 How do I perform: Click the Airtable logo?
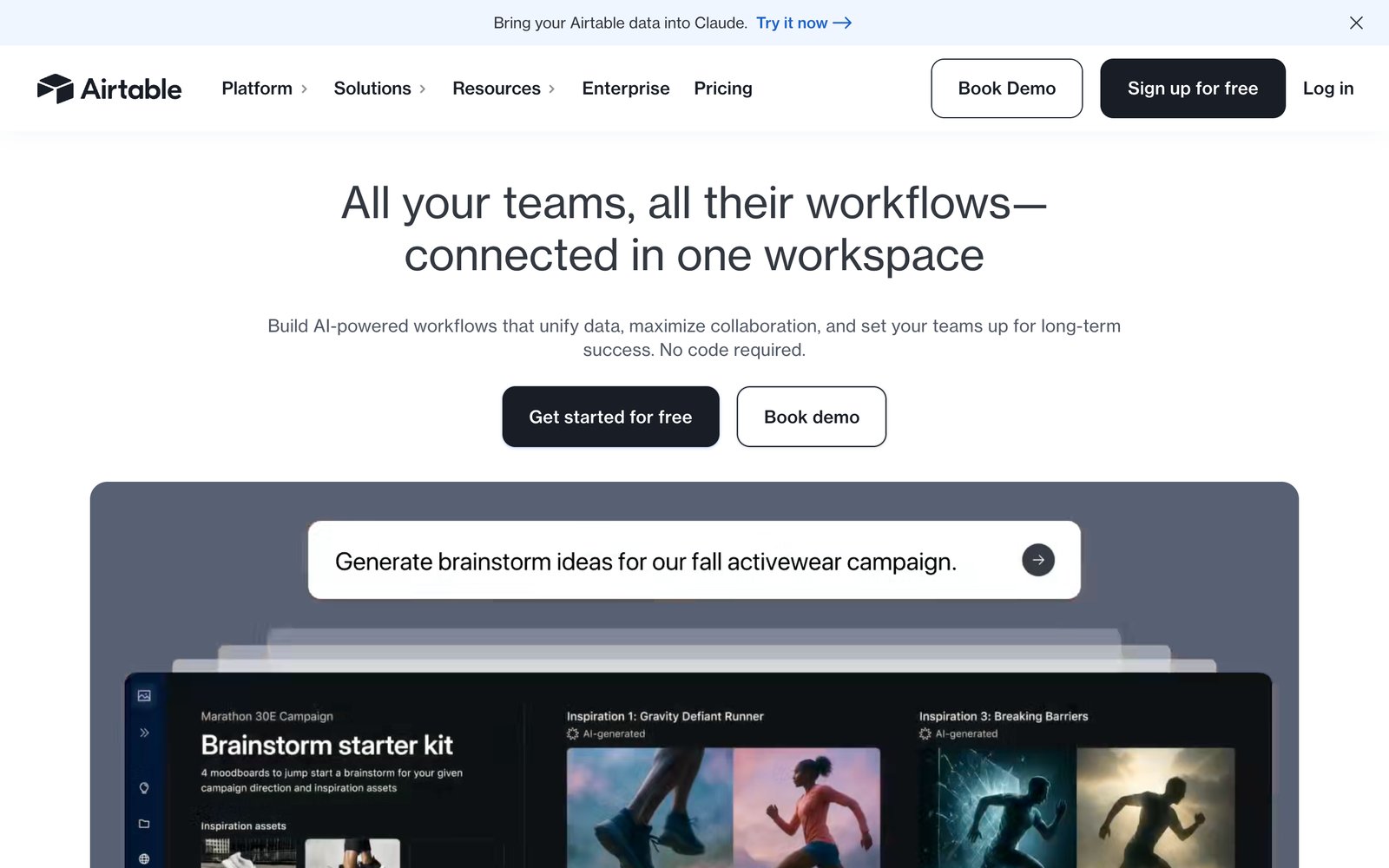coord(109,89)
